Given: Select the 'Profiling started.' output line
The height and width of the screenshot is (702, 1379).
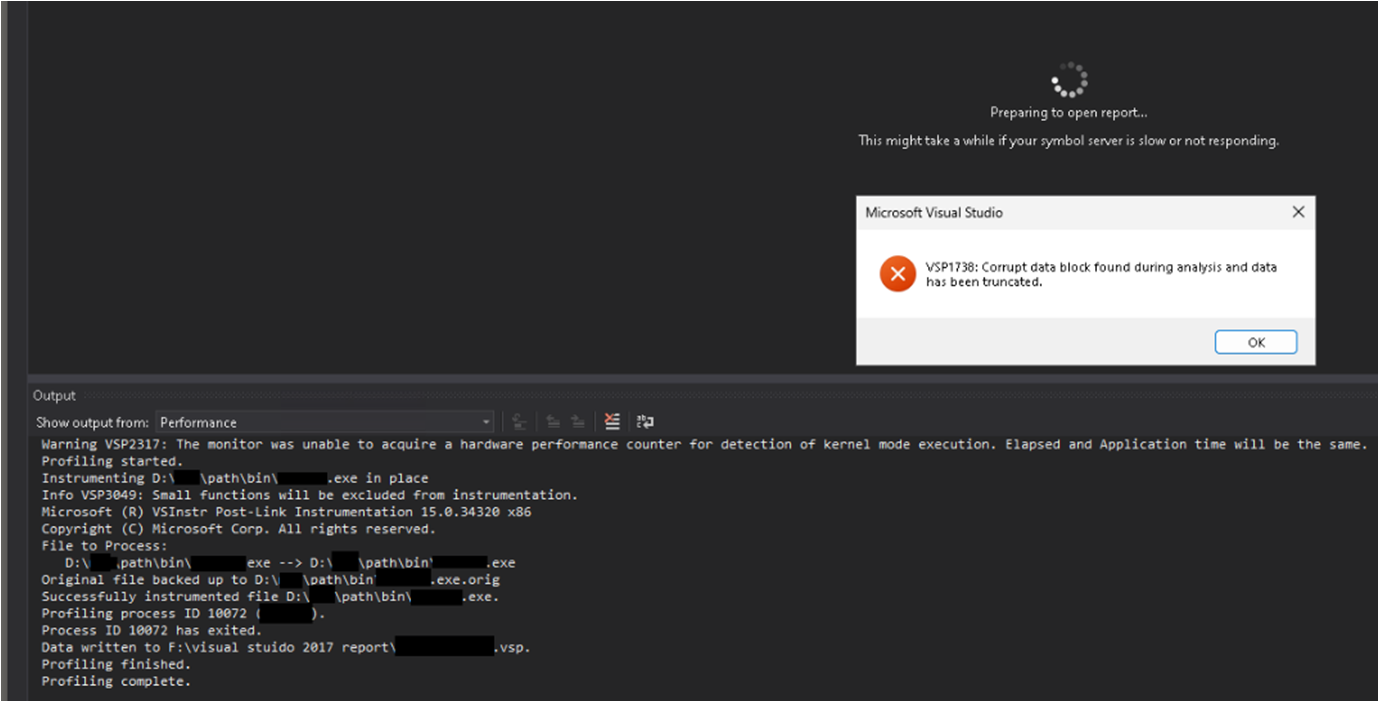Looking at the screenshot, I should (x=112, y=461).
